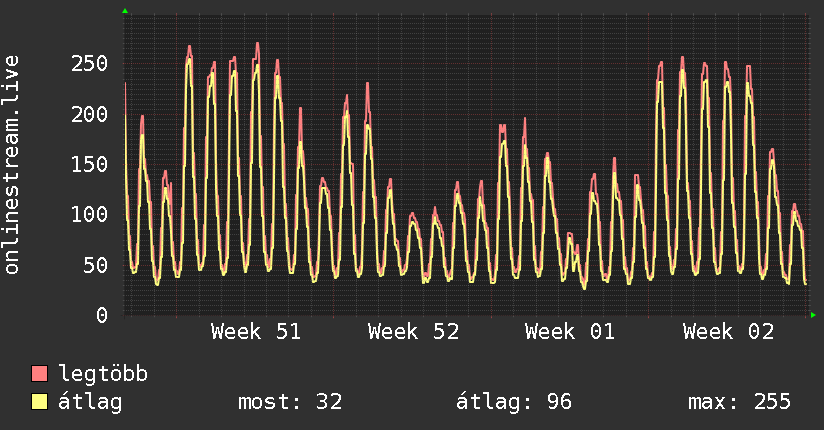Click the green arrow atop the y-axis
The image size is (824, 430).
pos(125,11)
